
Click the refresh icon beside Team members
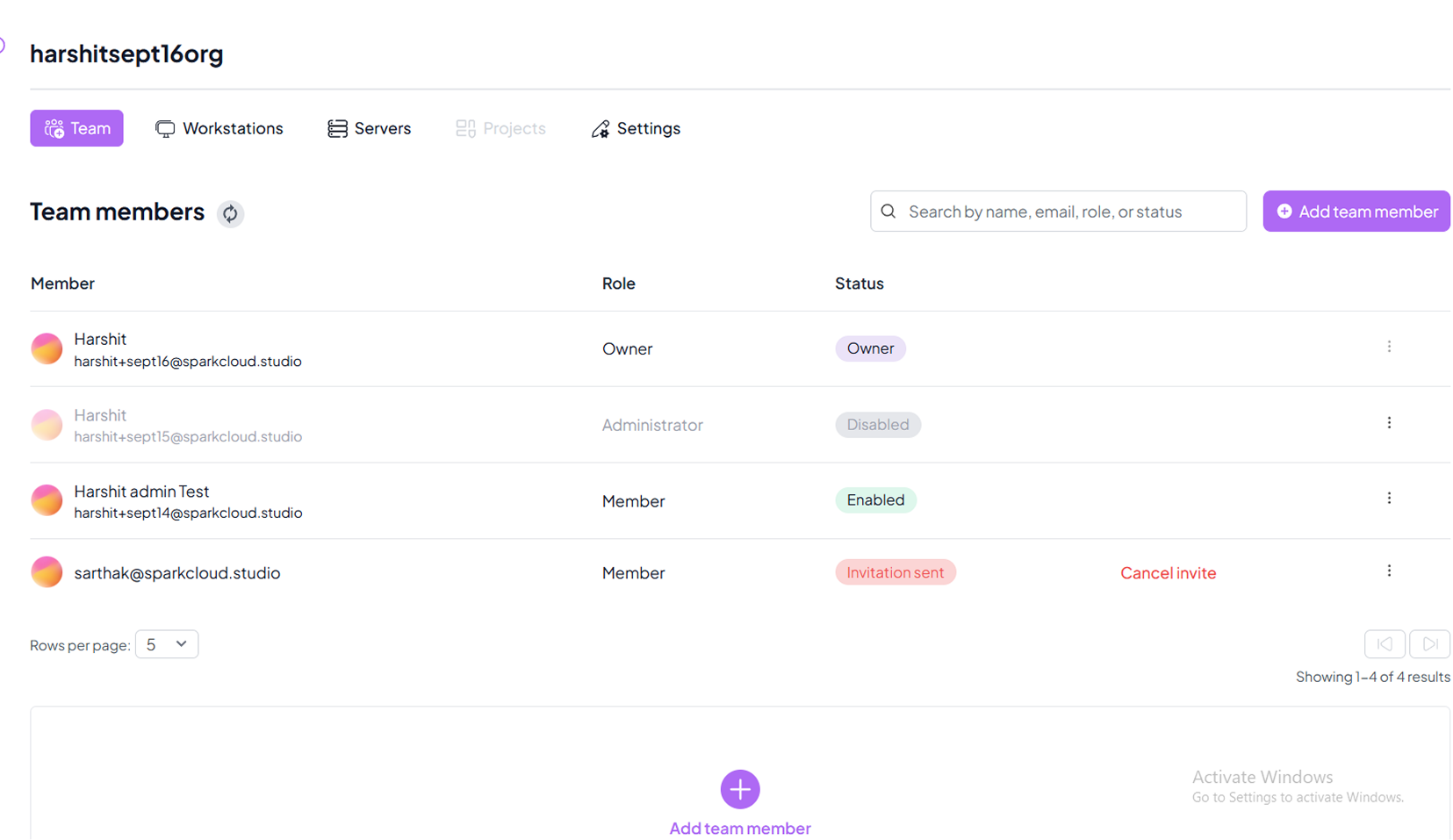(x=230, y=213)
